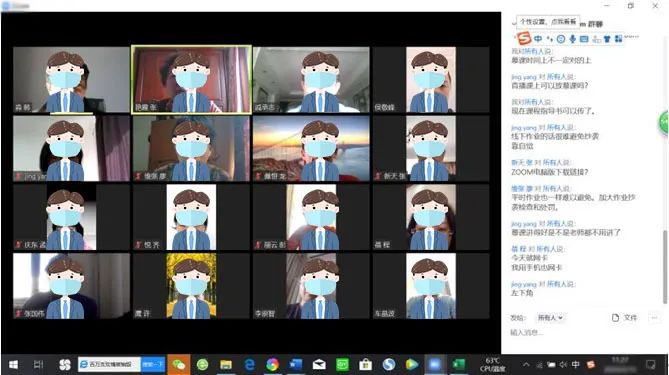Expand hidden system tray icons chevron
Image resolution: width=669 pixels, height=375 pixels.
[x=526, y=365]
